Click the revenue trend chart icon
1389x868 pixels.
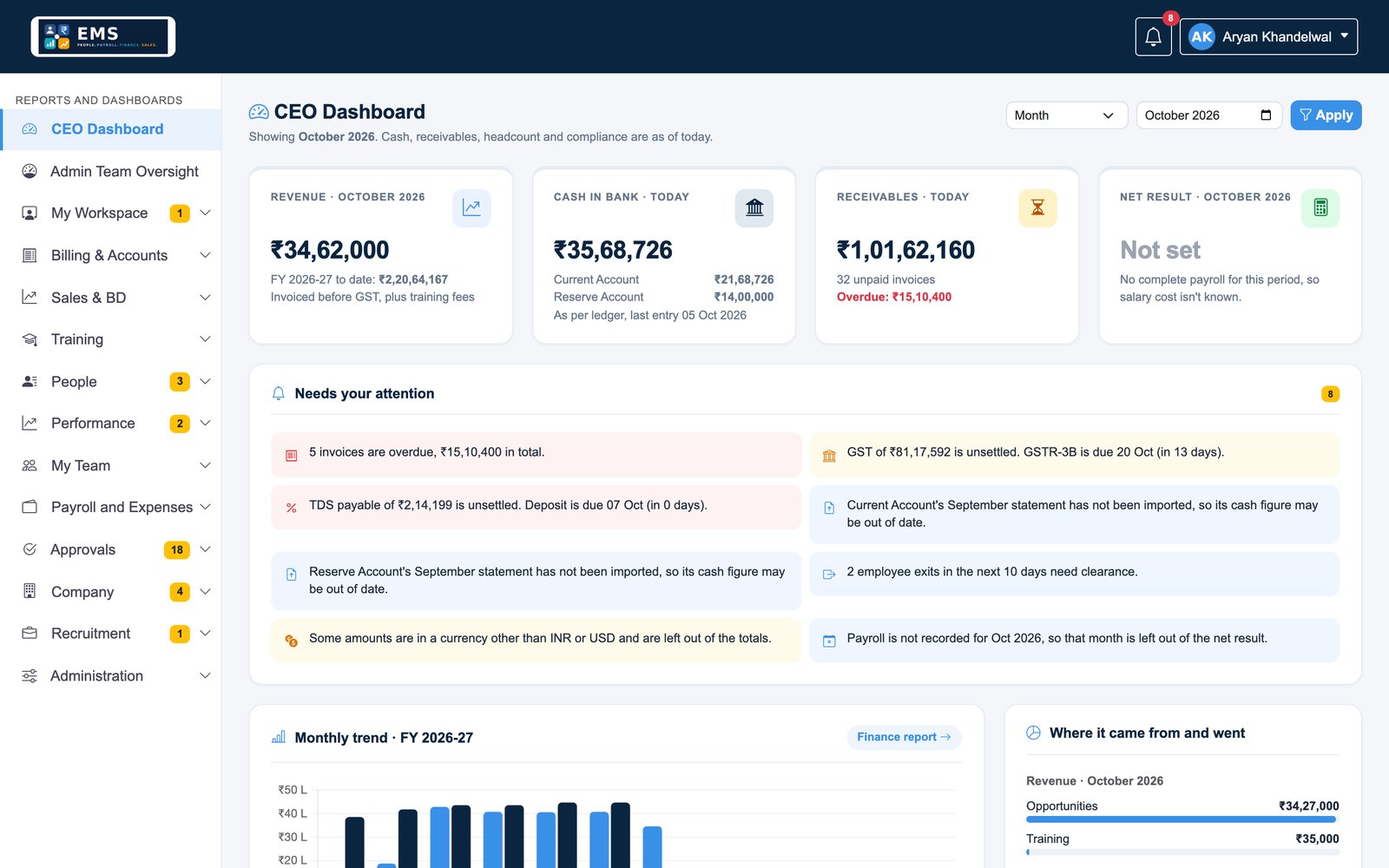click(x=471, y=208)
